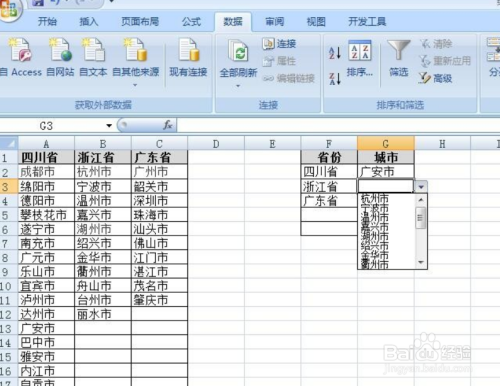Switch to the 审阅 (Review) tab
Screen dimensions: 500x386
pyautogui.click(x=275, y=22)
